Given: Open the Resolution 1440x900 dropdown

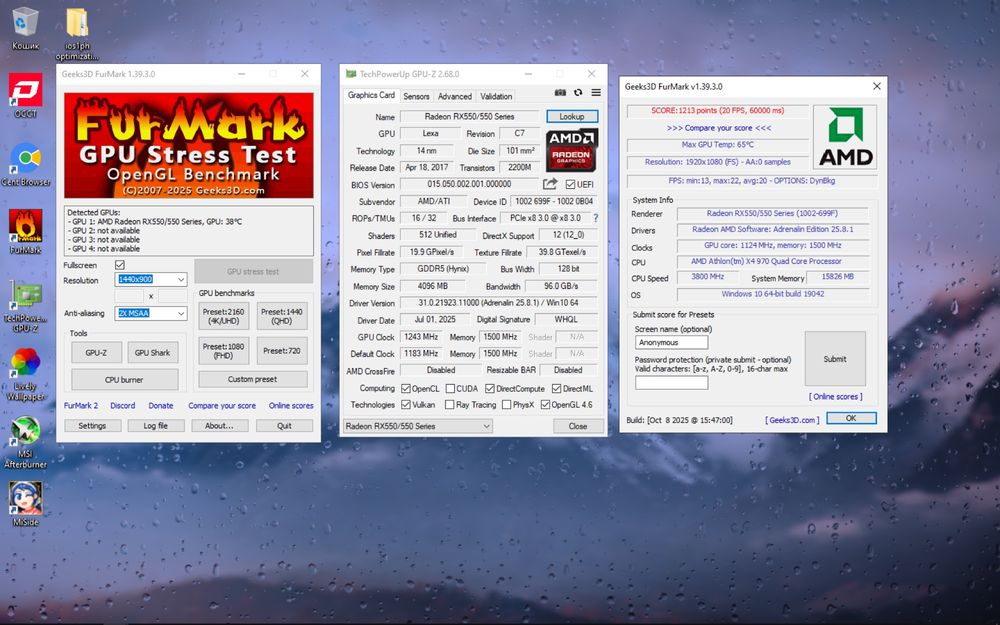Looking at the screenshot, I should click(151, 279).
